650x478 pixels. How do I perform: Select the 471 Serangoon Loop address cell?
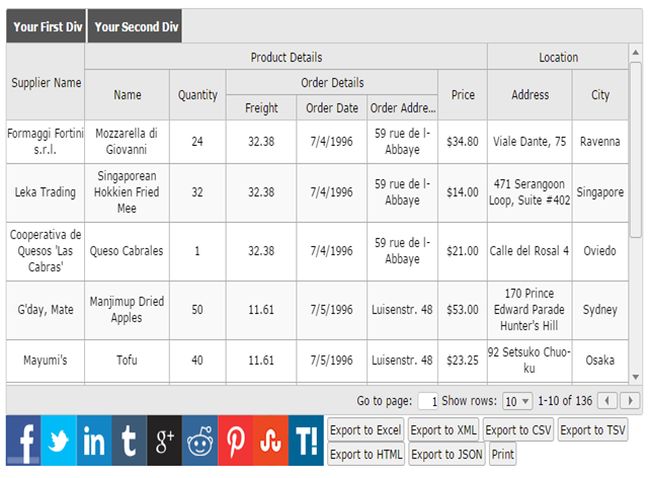point(530,192)
